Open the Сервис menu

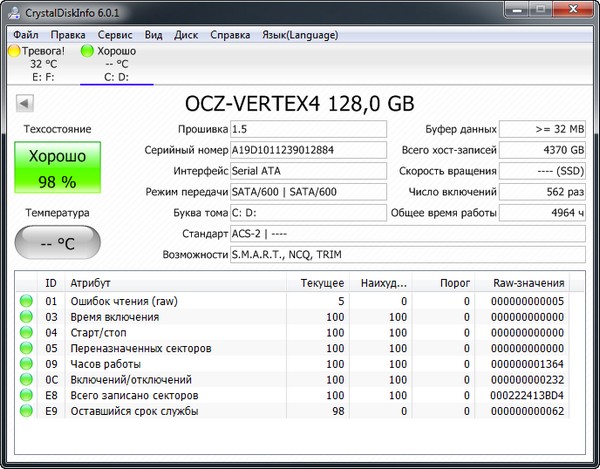tap(115, 34)
